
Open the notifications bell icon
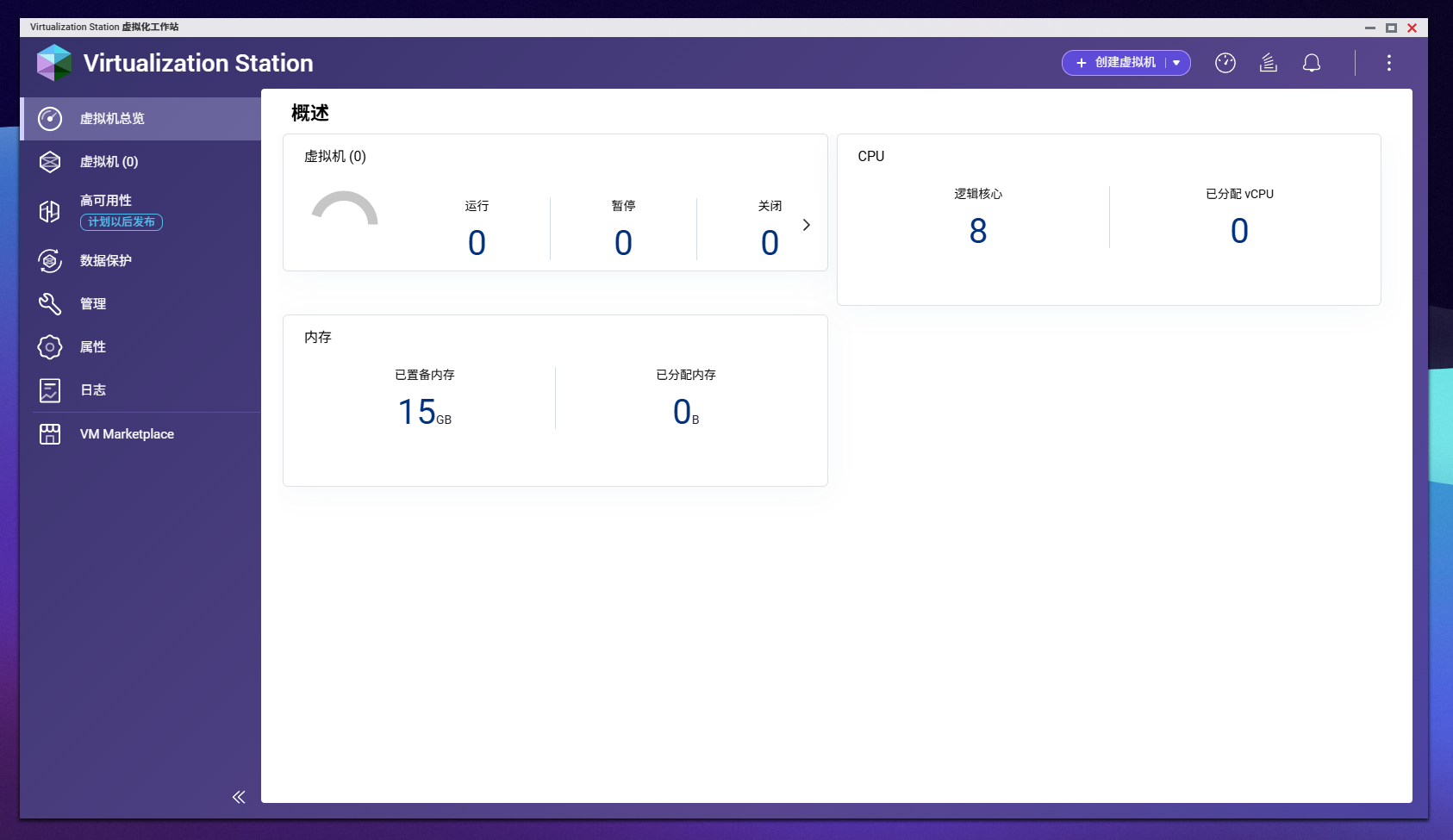pos(1312,63)
